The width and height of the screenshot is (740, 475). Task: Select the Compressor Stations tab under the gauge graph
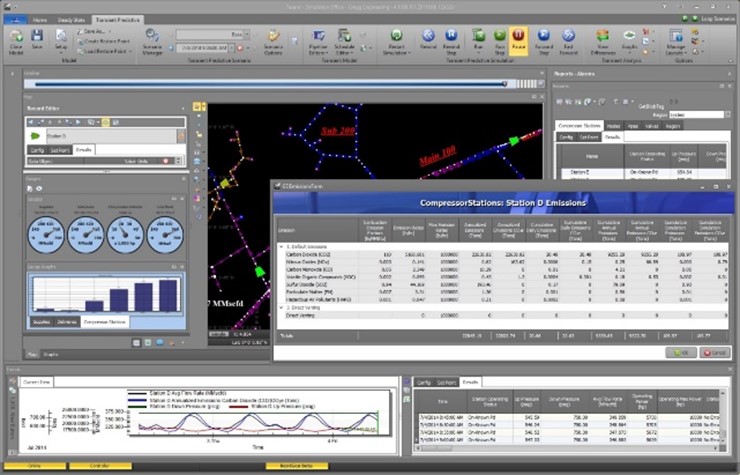pyautogui.click(x=105, y=322)
